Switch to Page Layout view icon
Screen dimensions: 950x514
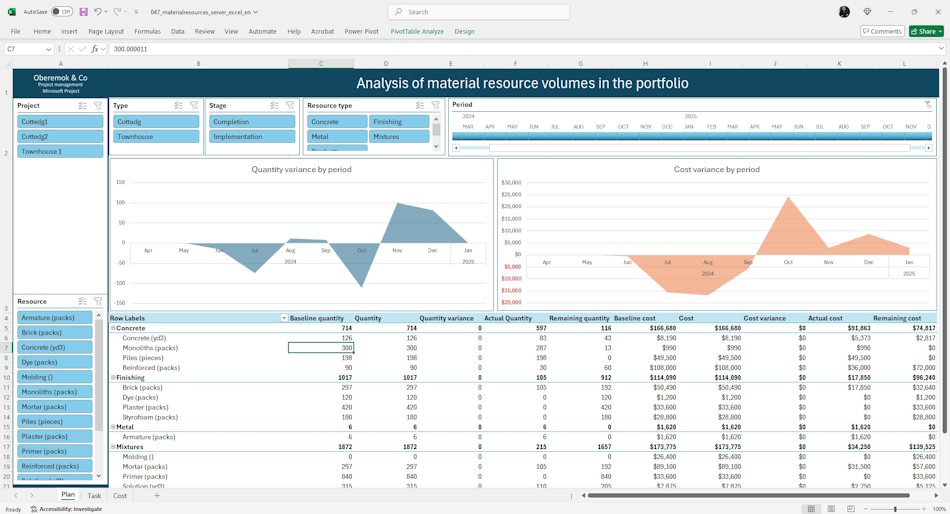pos(831,509)
